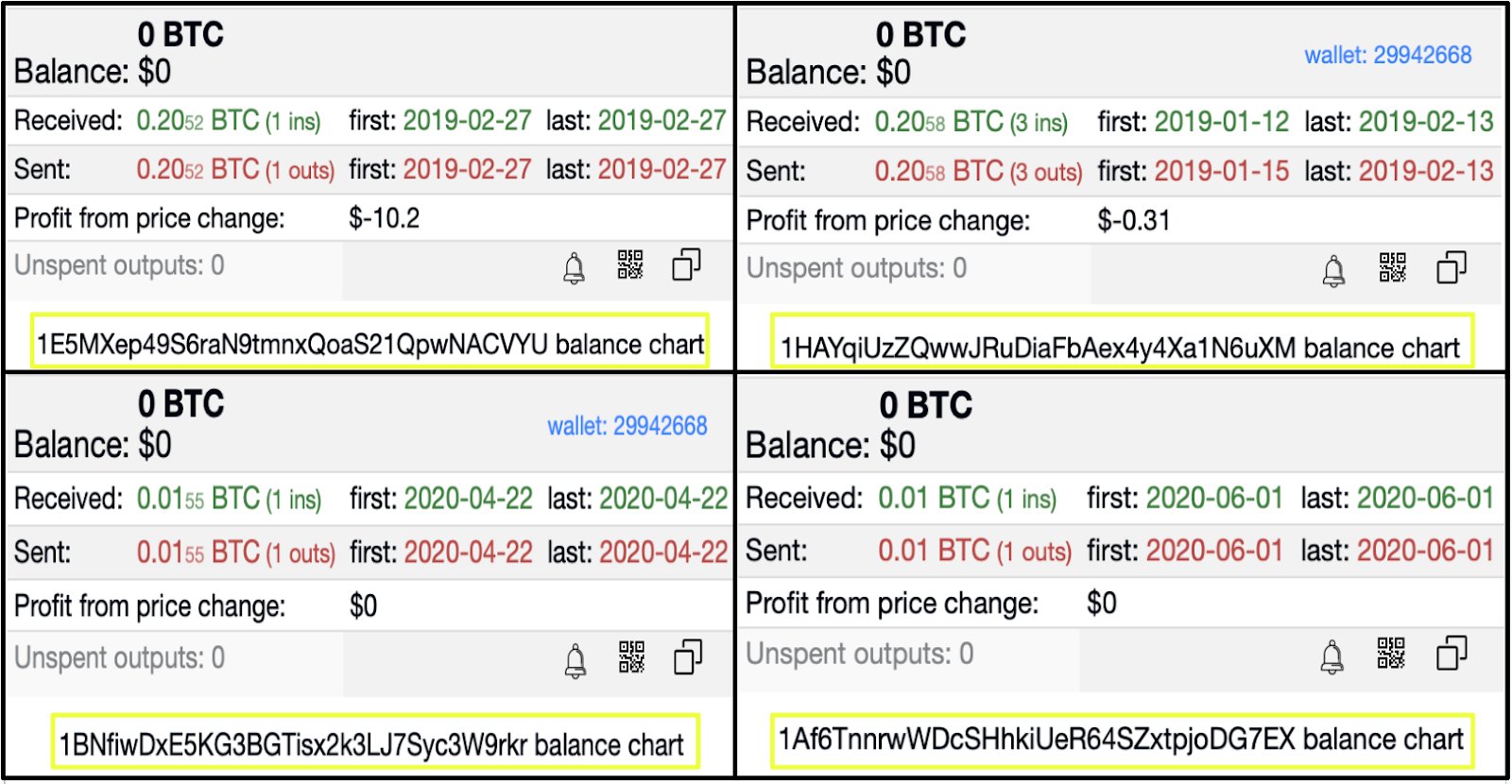This screenshot has width=1512, height=784.
Task: Display QR code for address 1BNfiwDxE5KG
Action: tap(631, 656)
